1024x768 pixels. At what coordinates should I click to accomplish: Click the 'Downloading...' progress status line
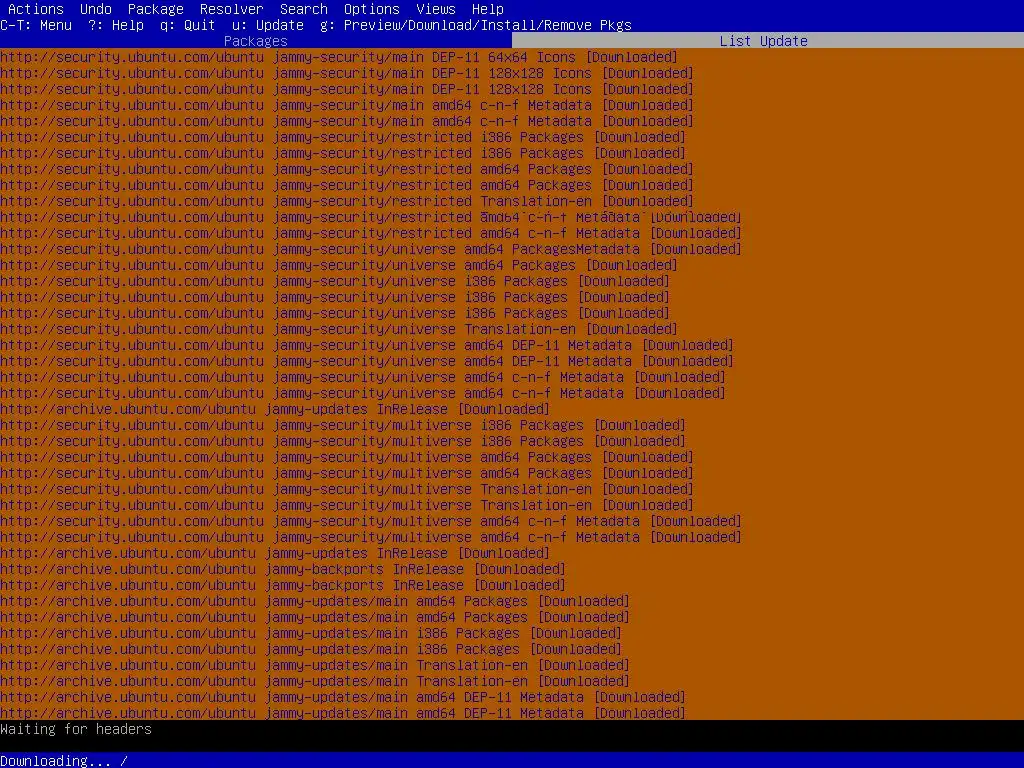click(x=64, y=761)
